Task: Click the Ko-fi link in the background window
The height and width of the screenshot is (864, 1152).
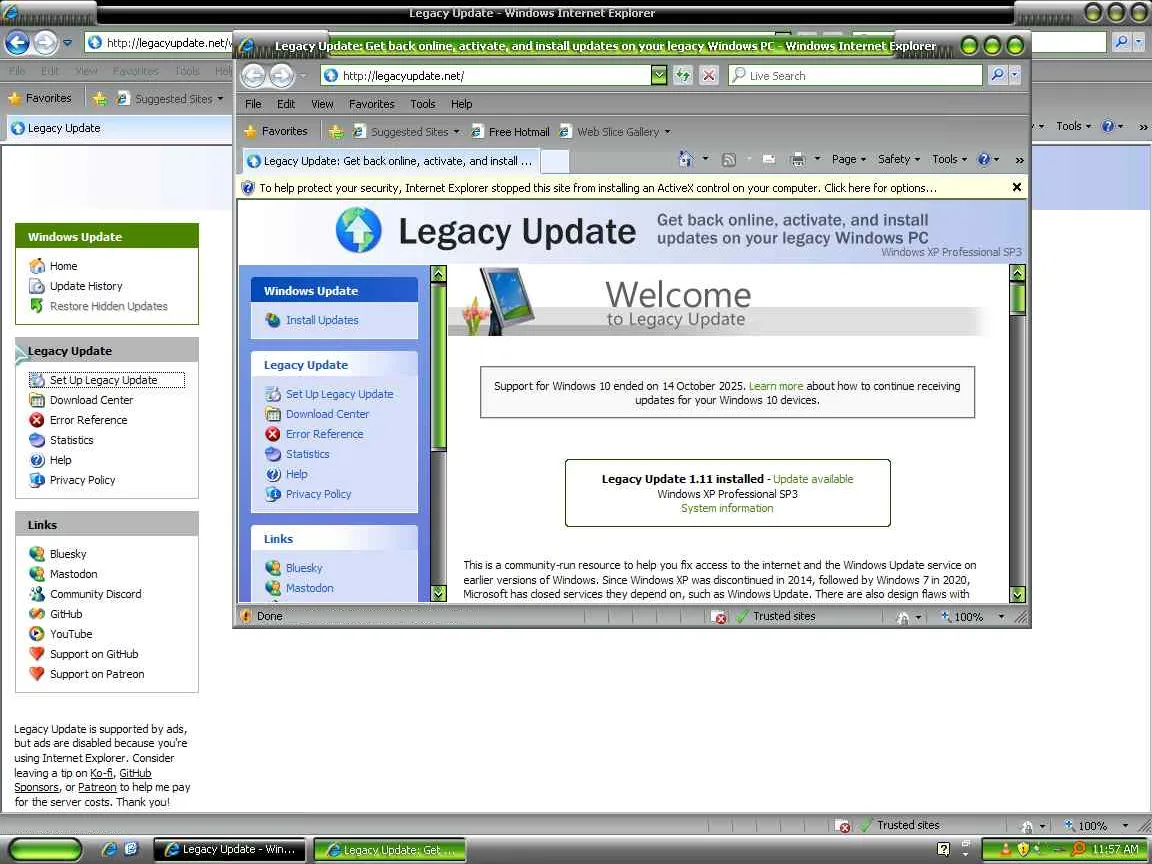Action: [101, 773]
